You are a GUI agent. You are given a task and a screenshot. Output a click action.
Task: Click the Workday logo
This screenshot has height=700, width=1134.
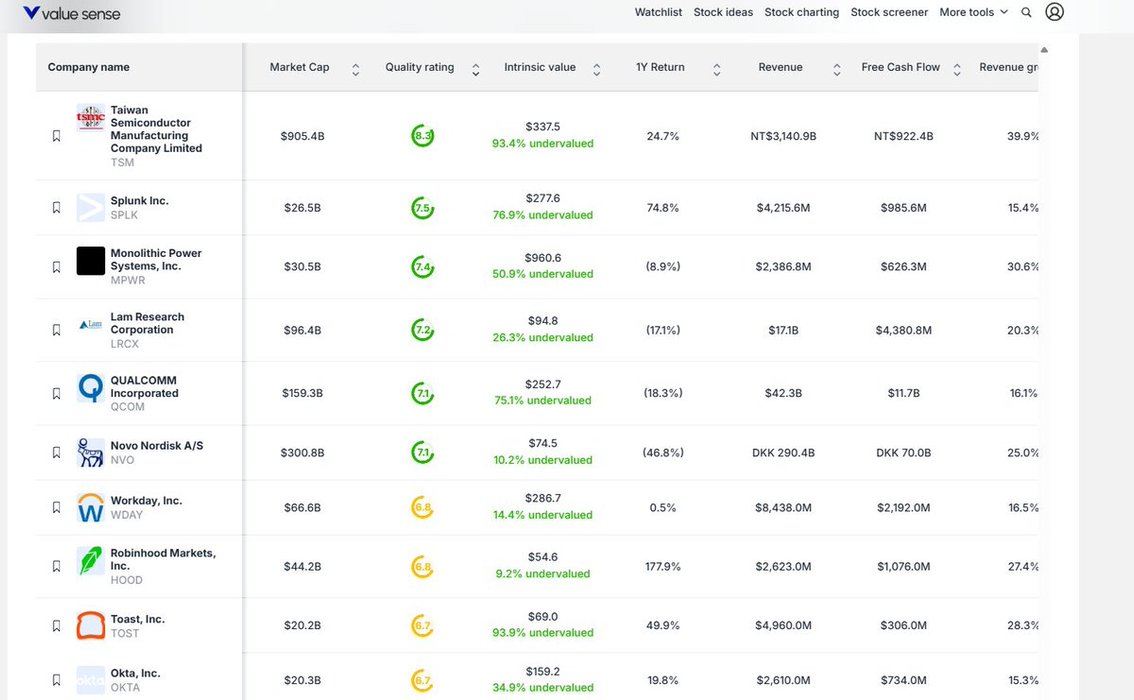90,507
